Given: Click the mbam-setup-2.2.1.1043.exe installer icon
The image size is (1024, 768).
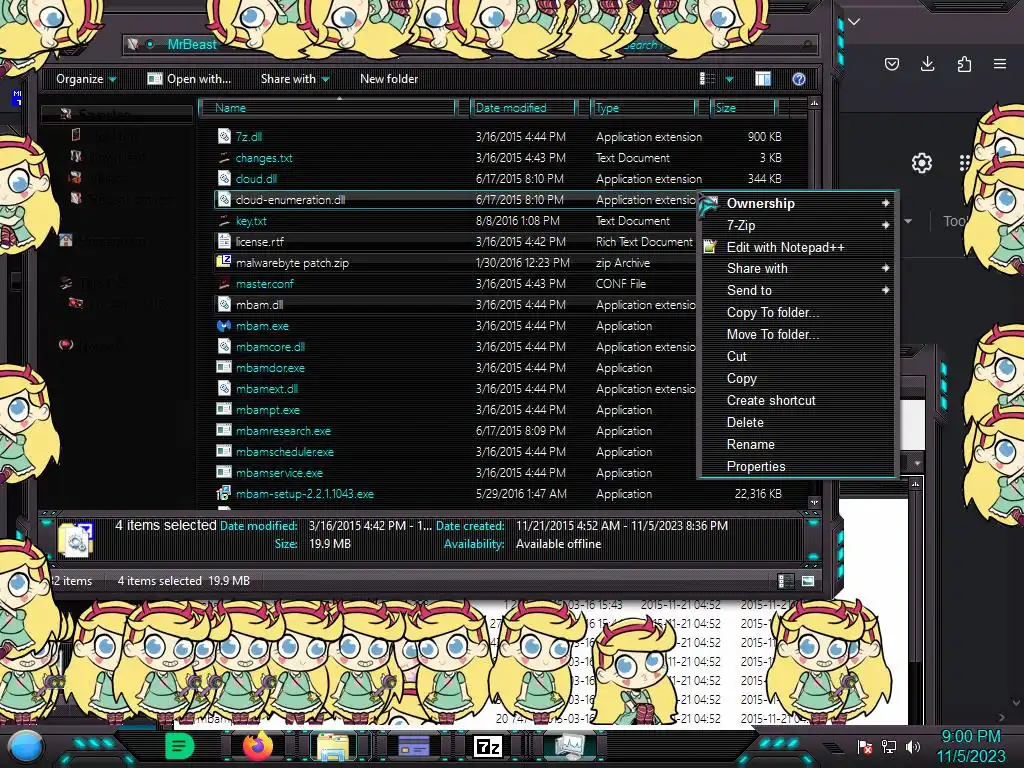Looking at the screenshot, I should 224,493.
